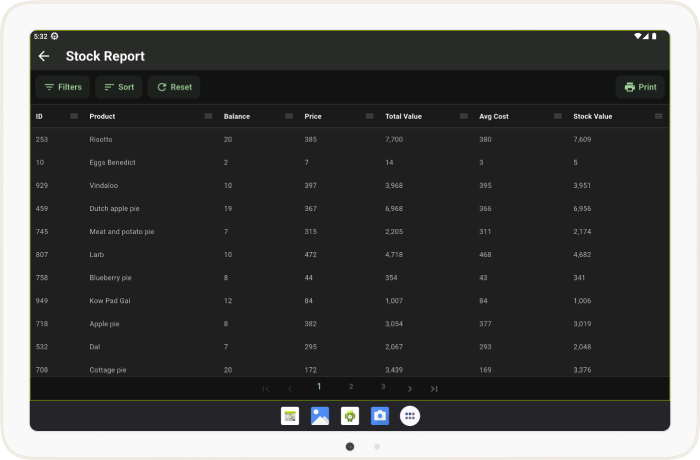Screen dimensions: 700x460
Task: Select Meat and potato pie row
Action: (350, 231)
